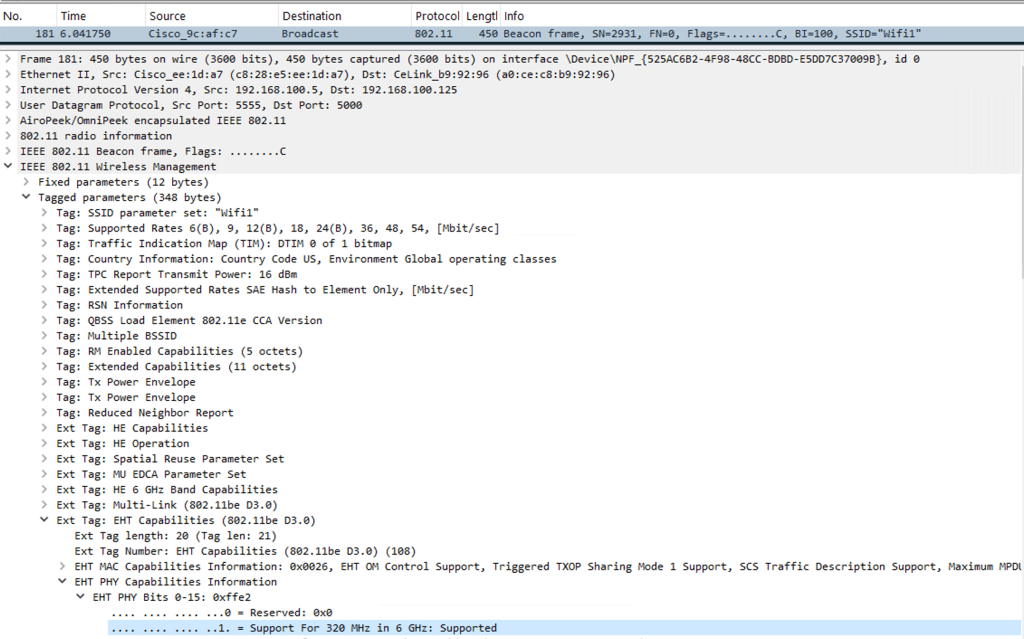
Task: Expand the Ethernet II section
Action: click(9, 74)
